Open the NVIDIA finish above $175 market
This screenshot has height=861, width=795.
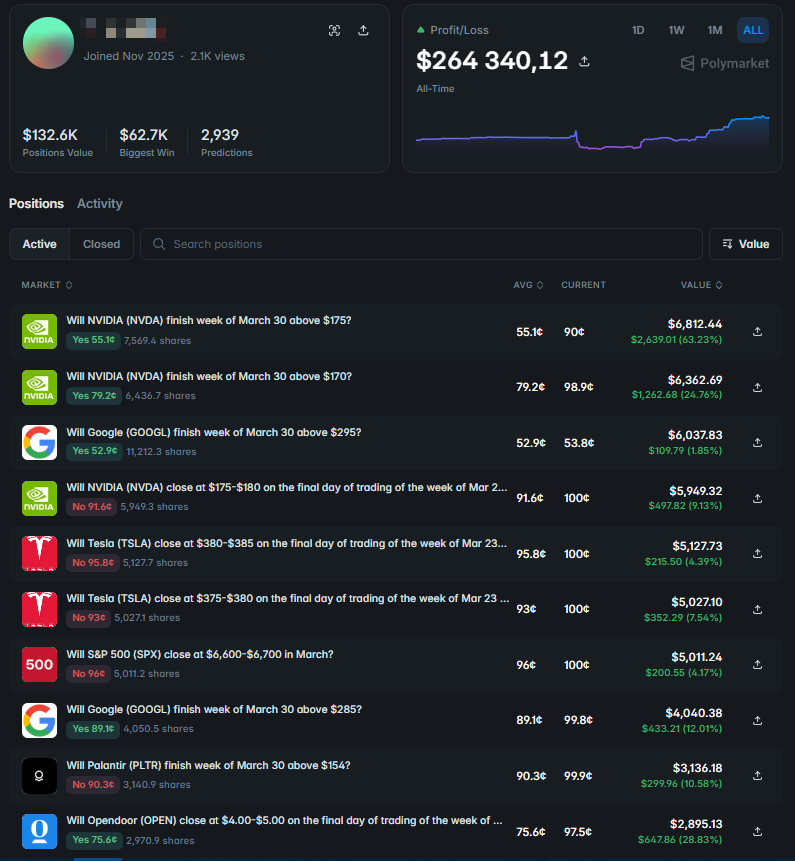[209, 321]
